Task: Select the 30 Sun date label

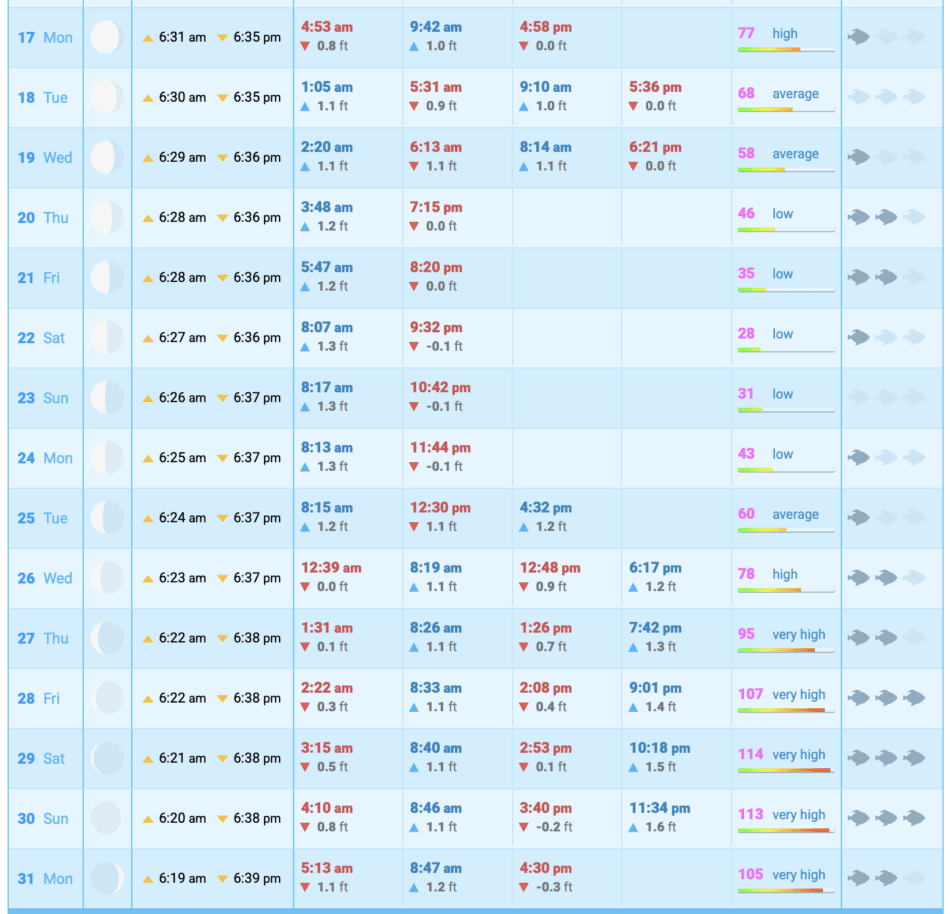Action: 44,818
